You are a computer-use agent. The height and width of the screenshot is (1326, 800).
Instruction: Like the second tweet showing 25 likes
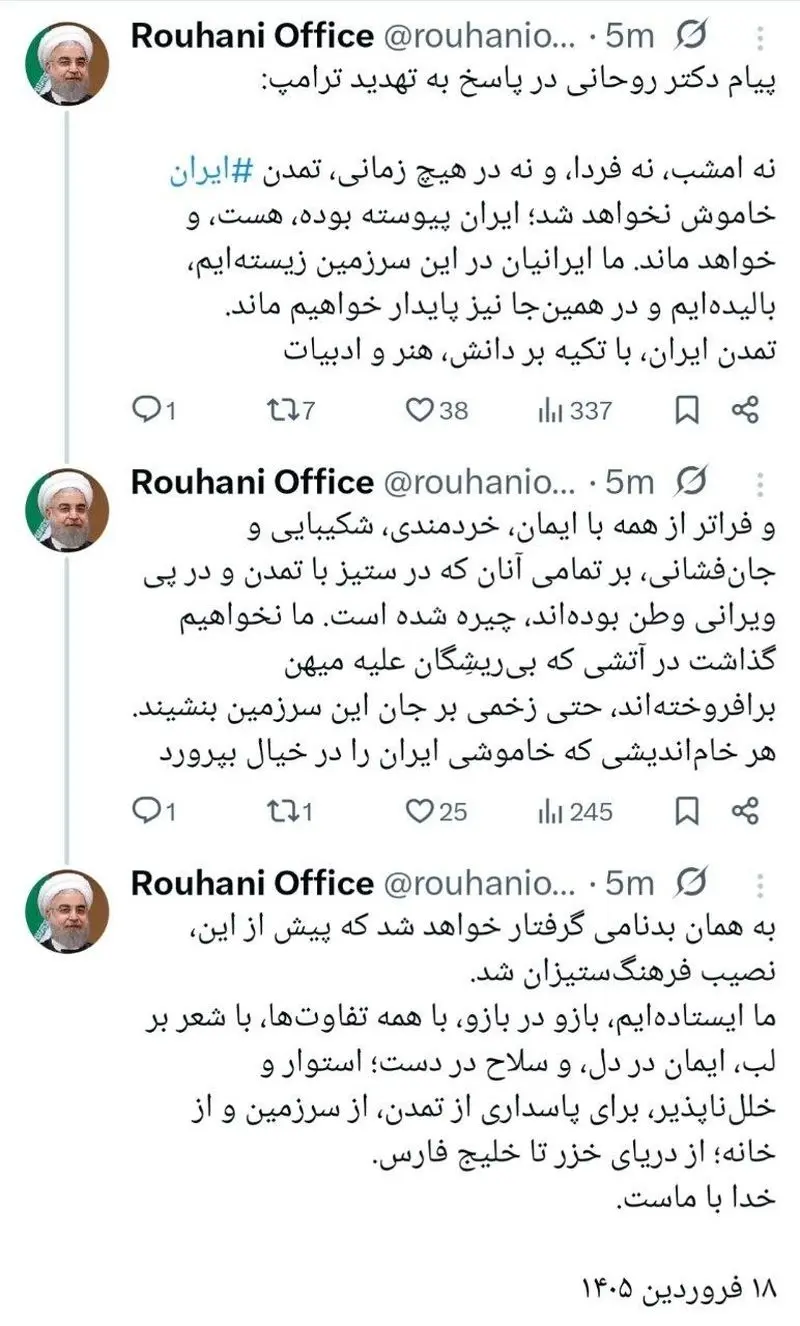pos(422,813)
